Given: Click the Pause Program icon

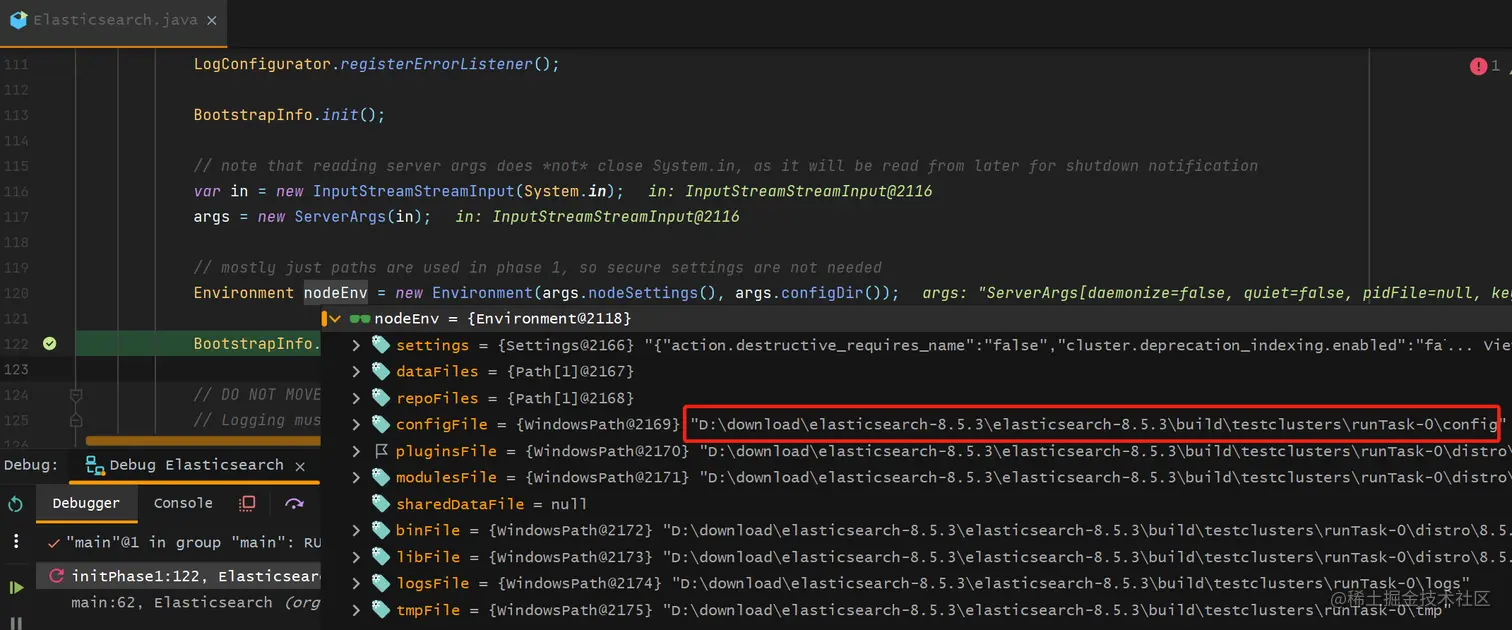Looking at the screenshot, I should (x=16, y=622).
